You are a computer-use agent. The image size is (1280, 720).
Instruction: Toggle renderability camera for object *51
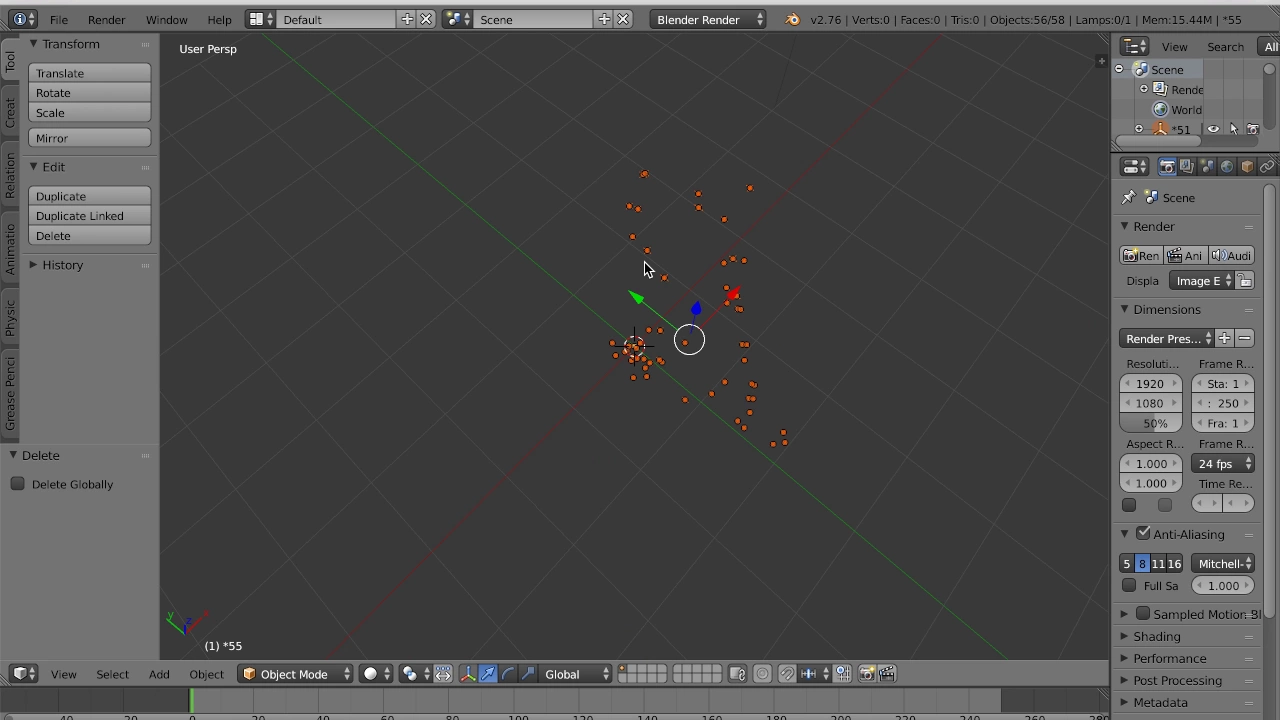(1253, 129)
